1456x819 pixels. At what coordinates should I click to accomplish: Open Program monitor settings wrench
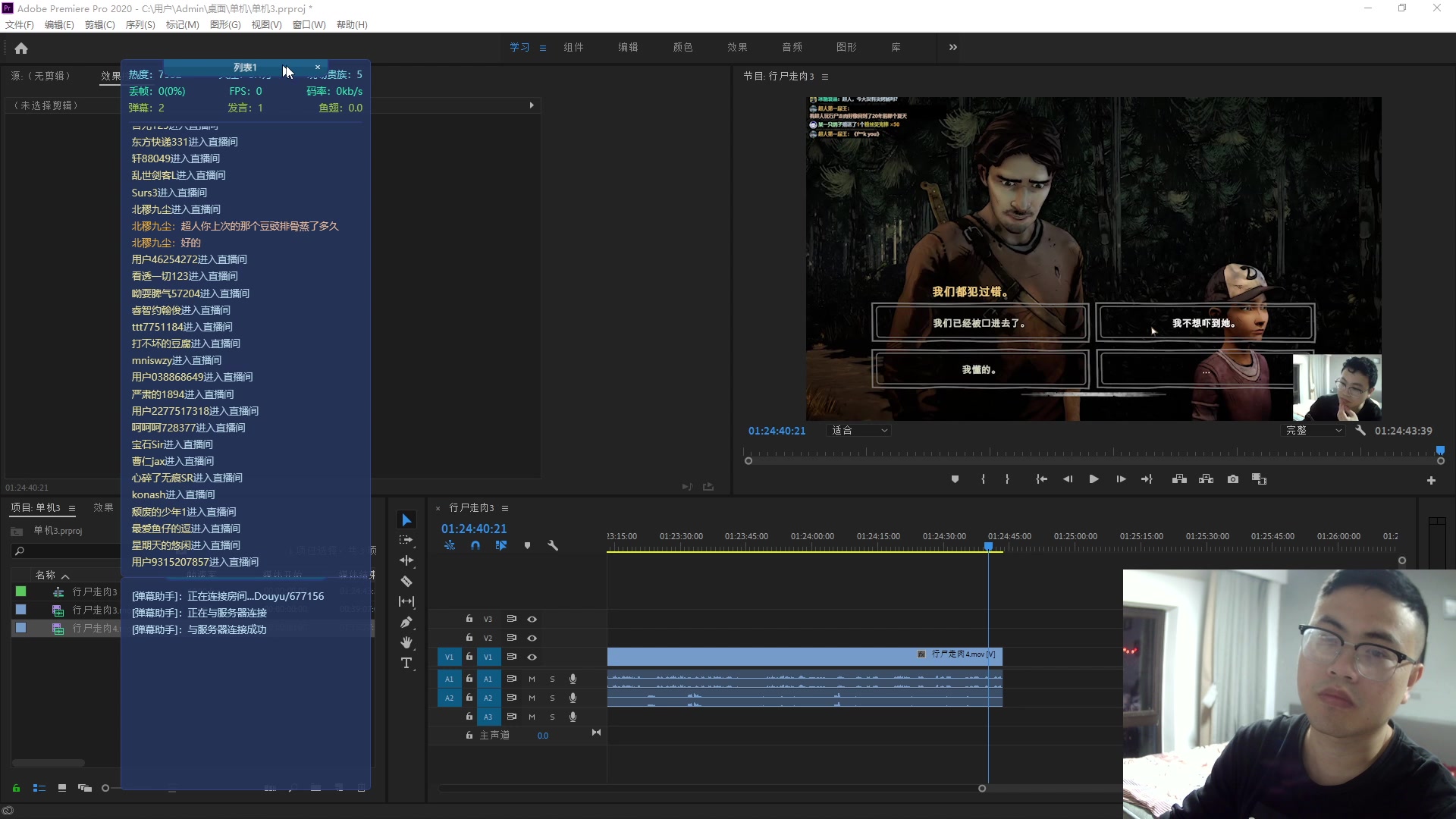pos(1360,430)
